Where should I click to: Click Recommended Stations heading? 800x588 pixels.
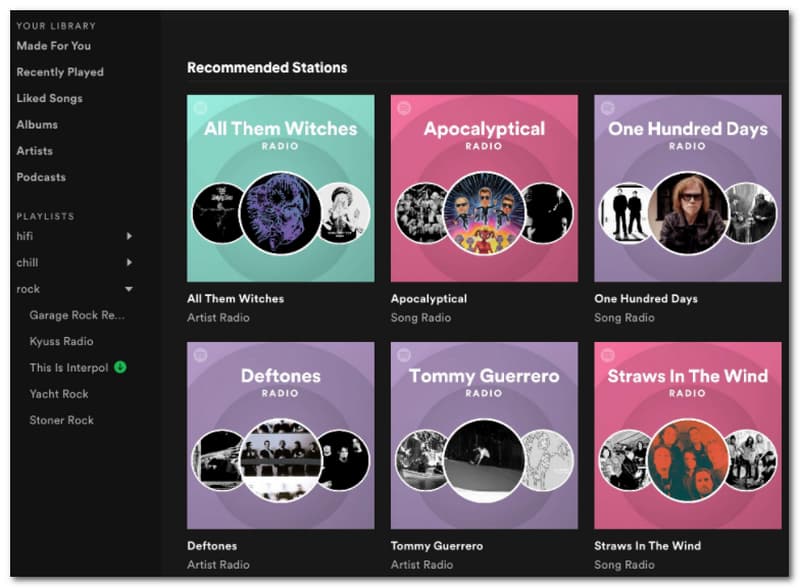pos(267,67)
